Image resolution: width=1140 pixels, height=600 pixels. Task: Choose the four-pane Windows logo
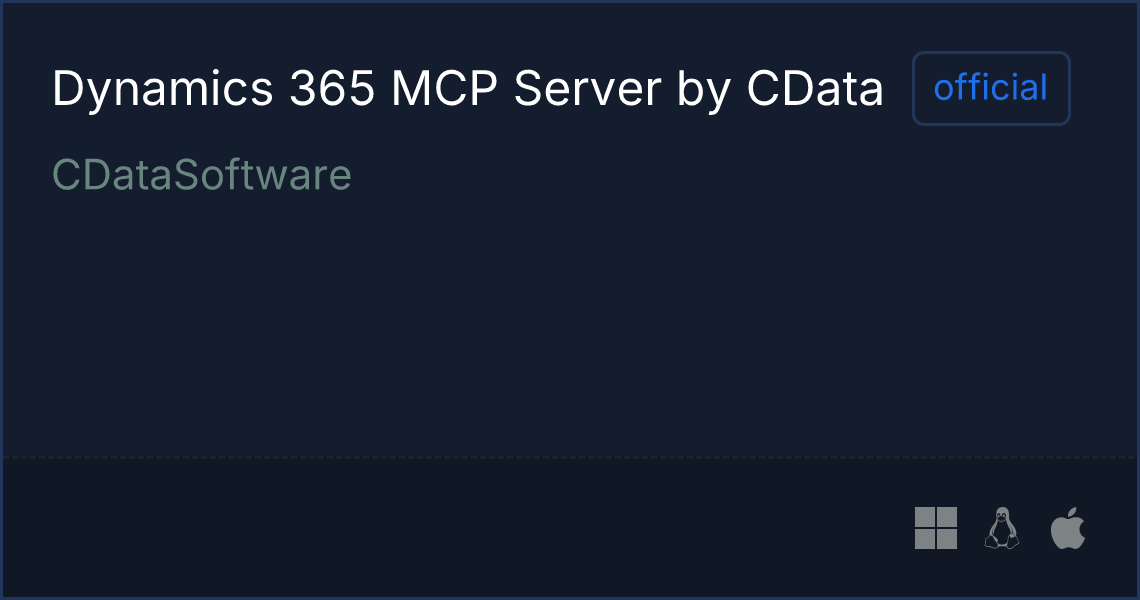tap(936, 528)
